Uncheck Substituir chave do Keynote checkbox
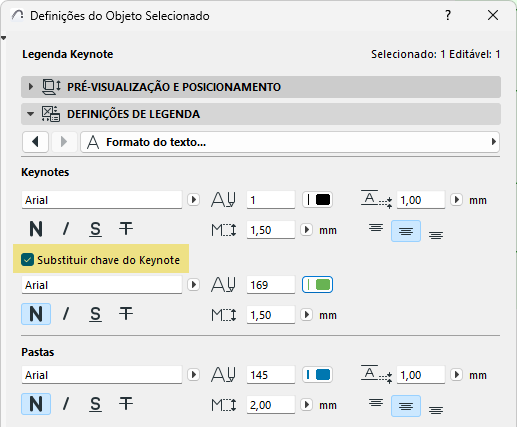The width and height of the screenshot is (517, 427). pyautogui.click(x=27, y=260)
